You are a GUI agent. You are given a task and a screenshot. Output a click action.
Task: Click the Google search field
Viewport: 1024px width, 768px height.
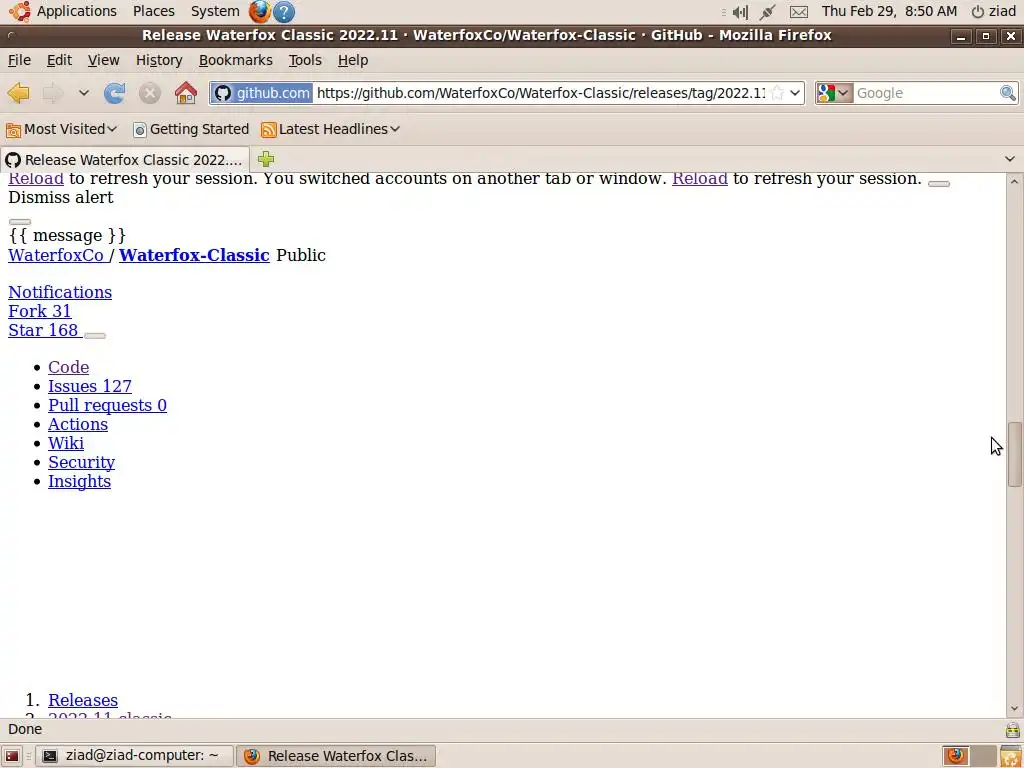(925, 93)
